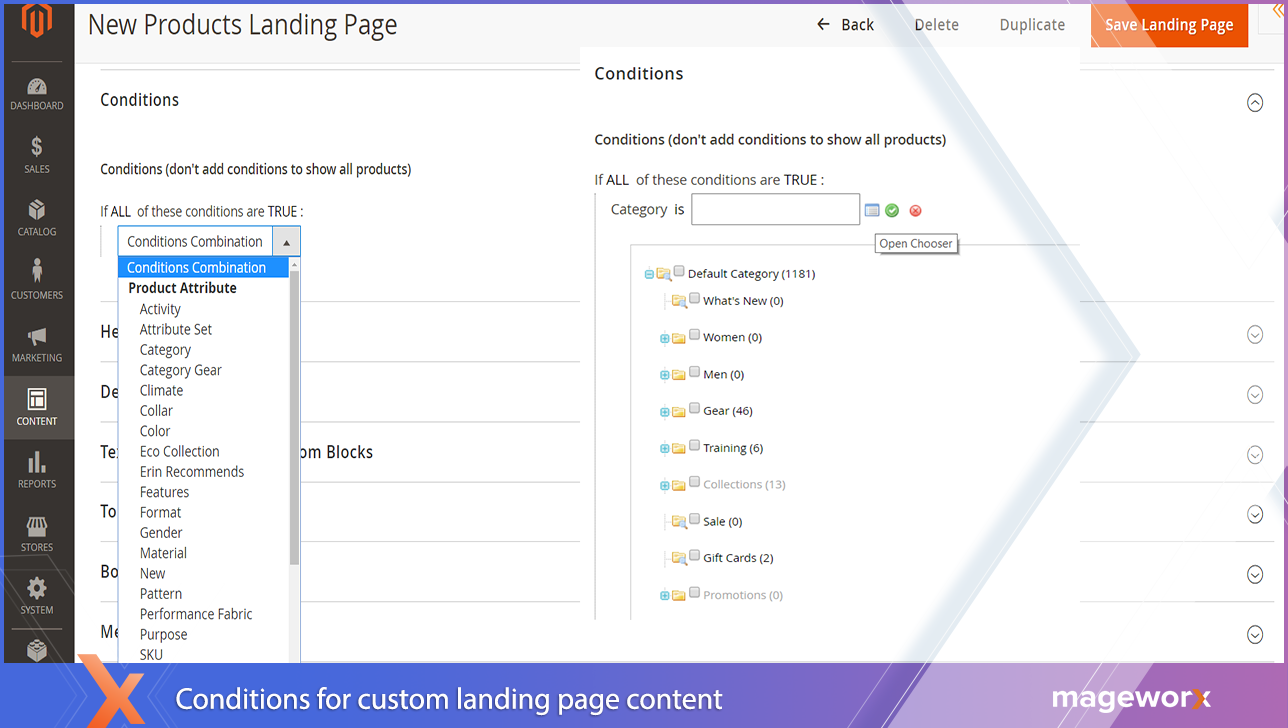This screenshot has width=1288, height=728.
Task: Click the Save Landing Page button
Action: pos(1169,25)
